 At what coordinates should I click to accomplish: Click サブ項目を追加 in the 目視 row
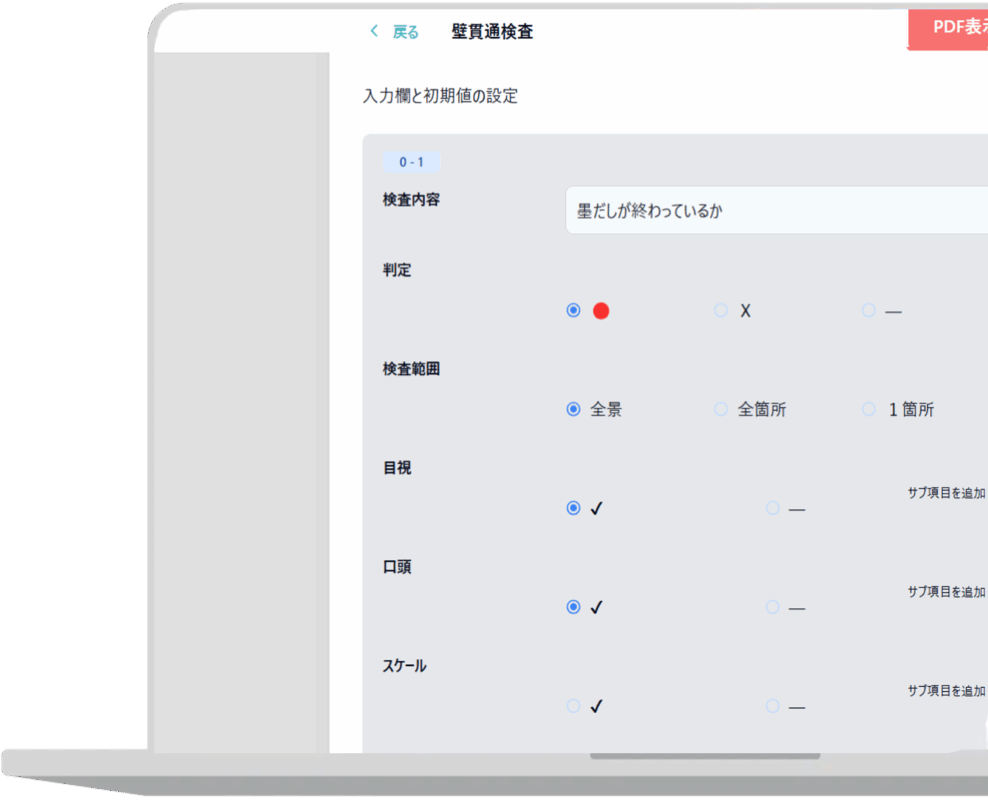[946, 493]
